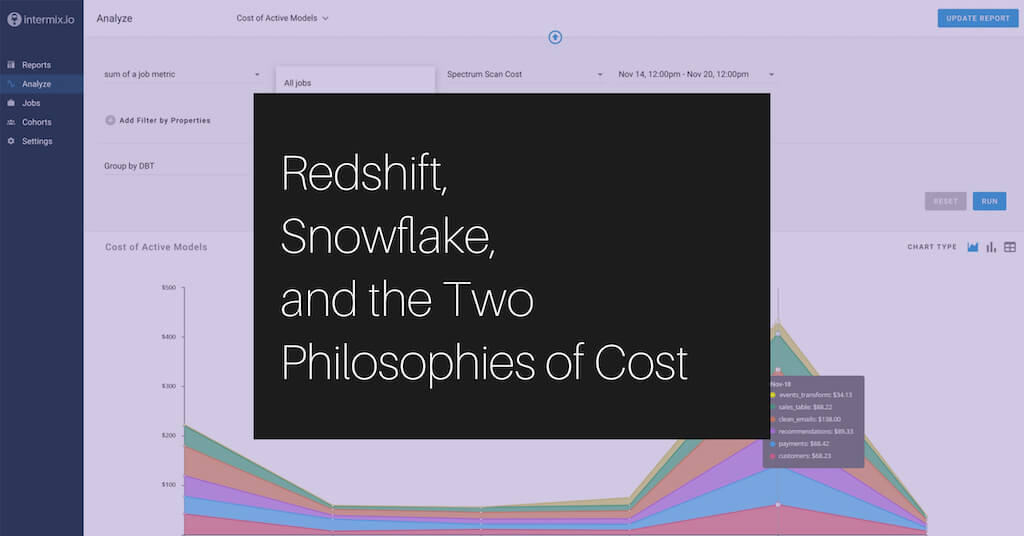This screenshot has width=1024, height=536.
Task: Collapse the panel with the circled up arrow
Action: point(555,37)
